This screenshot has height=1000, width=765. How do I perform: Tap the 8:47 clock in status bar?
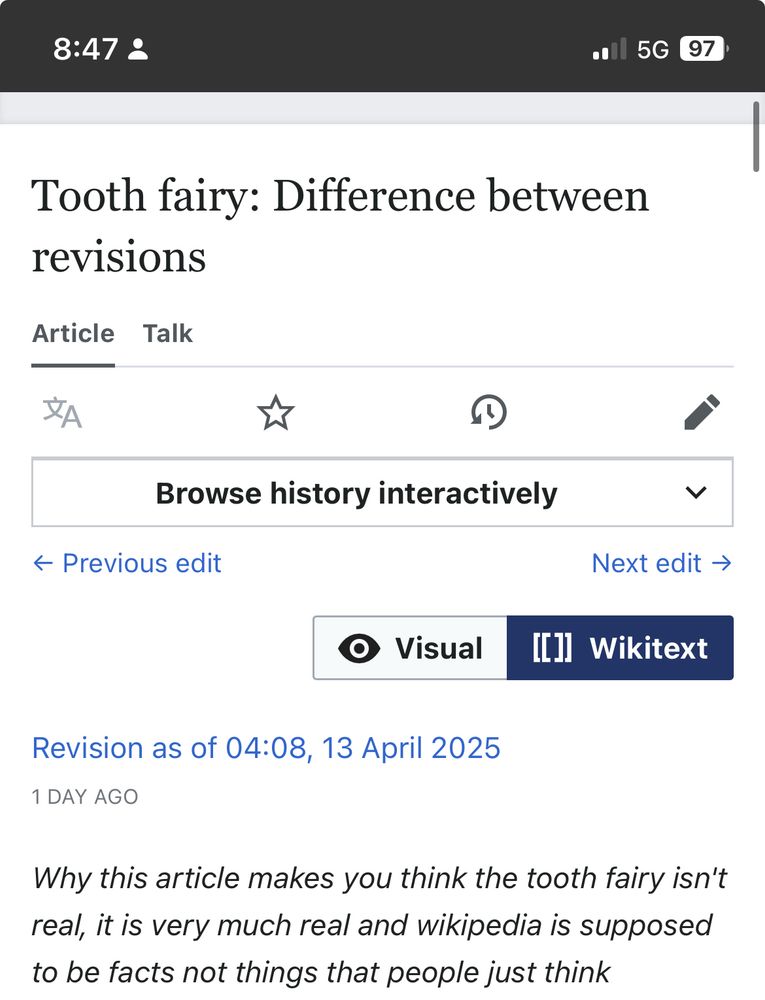point(86,49)
